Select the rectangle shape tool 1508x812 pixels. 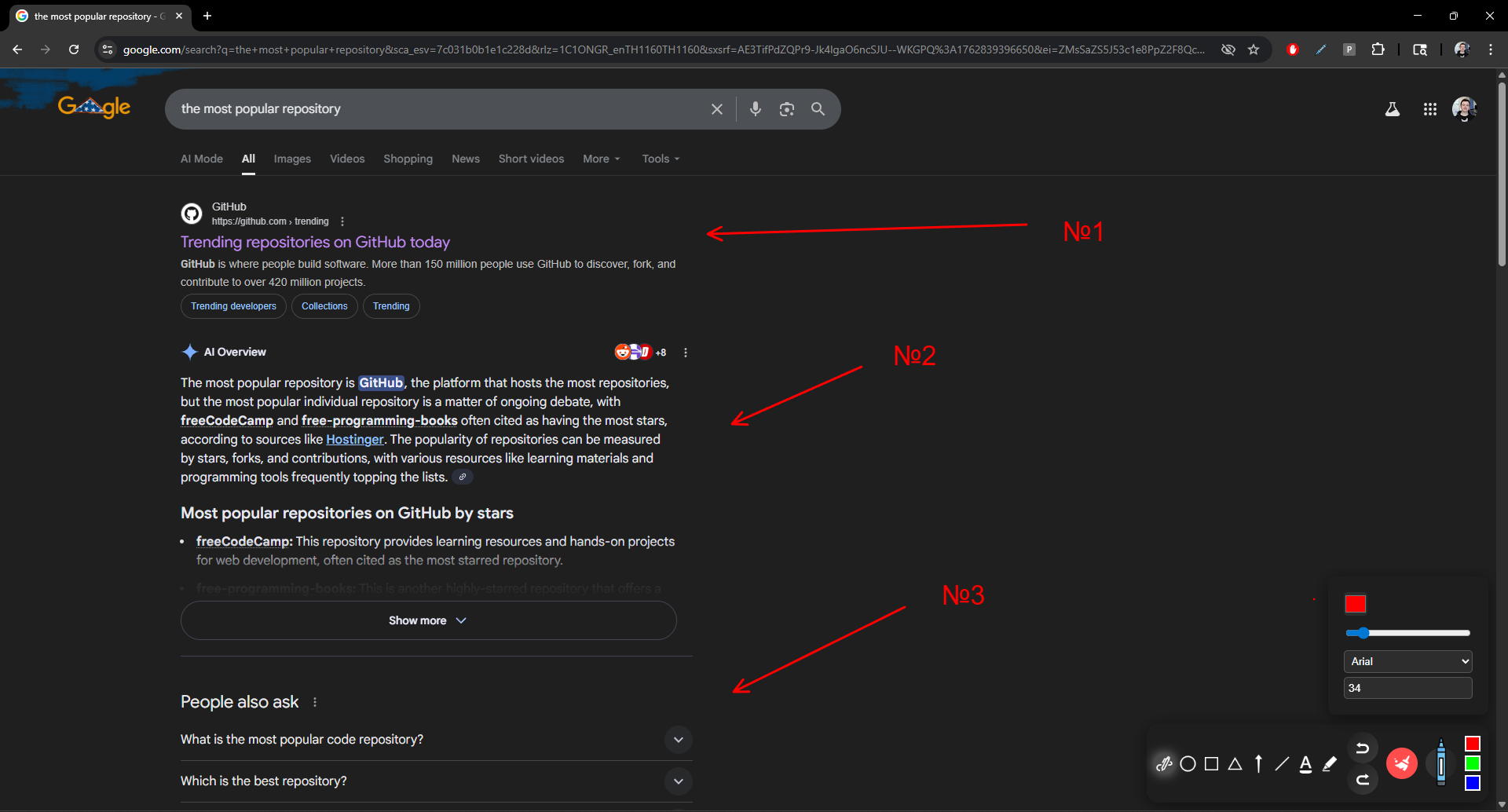[x=1211, y=763]
